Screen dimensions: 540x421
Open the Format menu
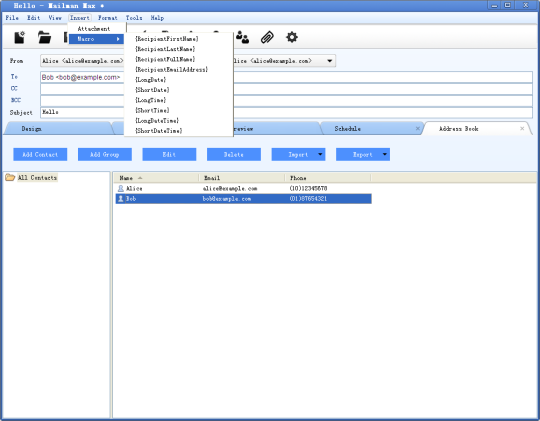[x=108, y=18]
